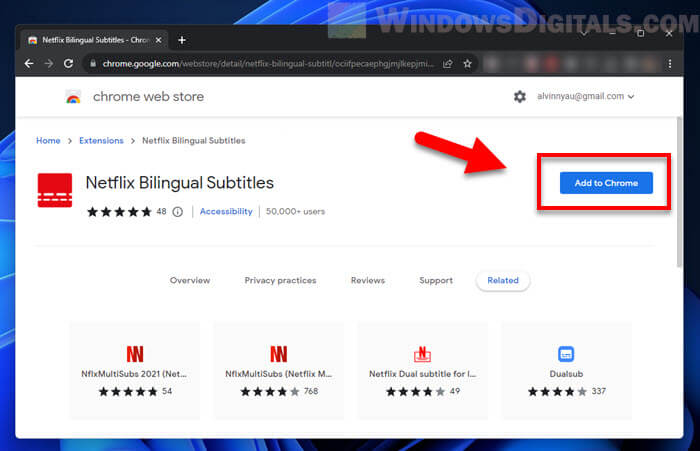The image size is (700, 451).
Task: Expand the alvinnyau@gmail.com account dropdown
Action: 585,96
